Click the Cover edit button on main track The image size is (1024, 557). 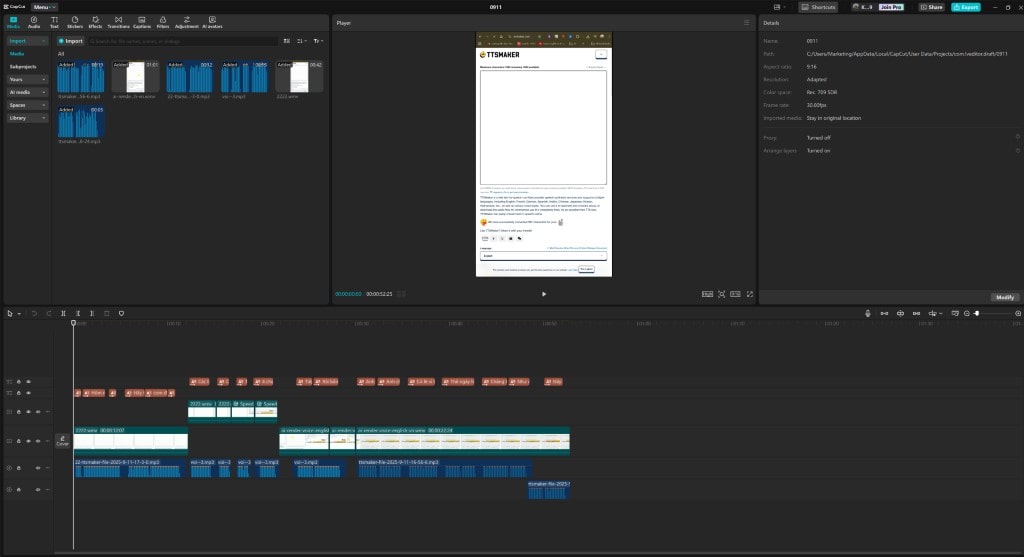[62, 440]
